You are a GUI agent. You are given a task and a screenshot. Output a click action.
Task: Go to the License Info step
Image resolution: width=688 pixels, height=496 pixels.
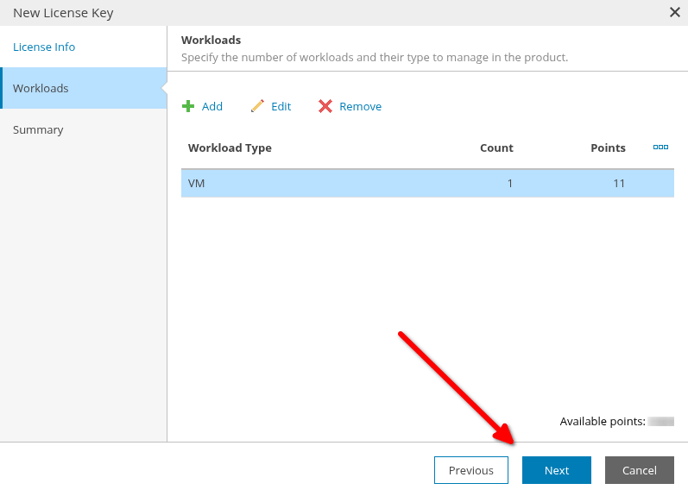click(44, 47)
